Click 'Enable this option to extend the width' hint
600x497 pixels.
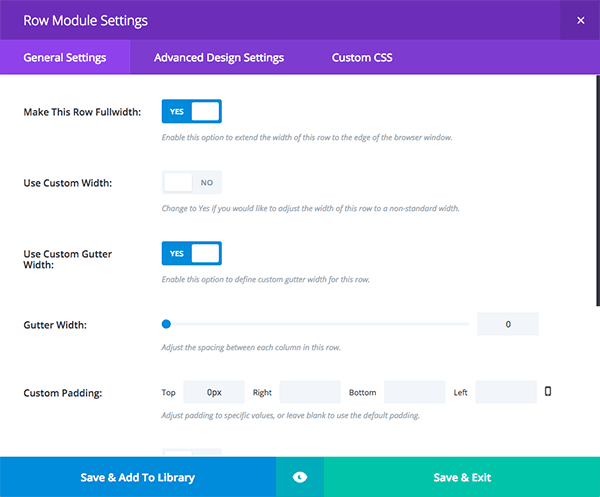tap(307, 137)
